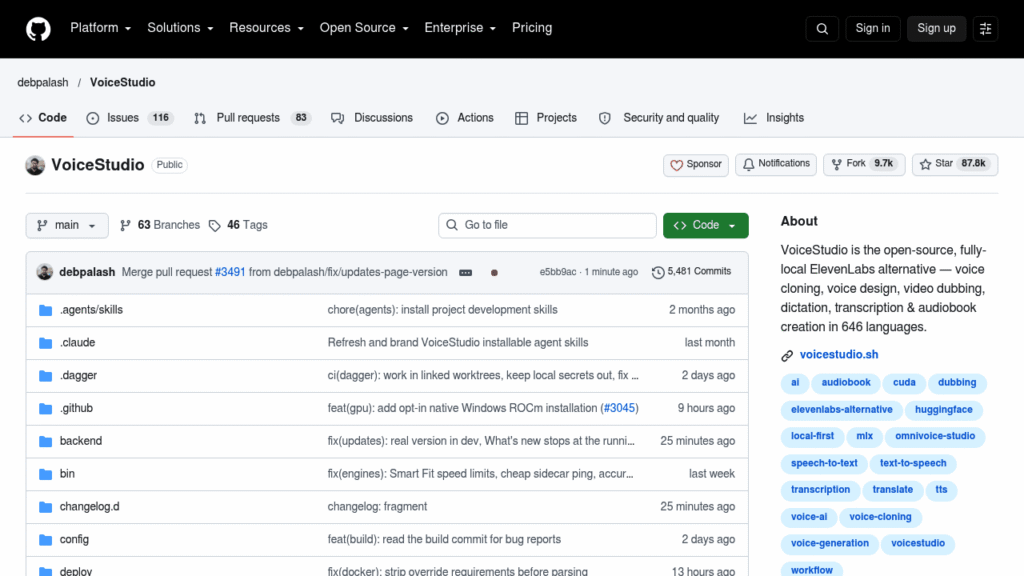
Task: Expand the Resources dropdown menu
Action: point(266,28)
